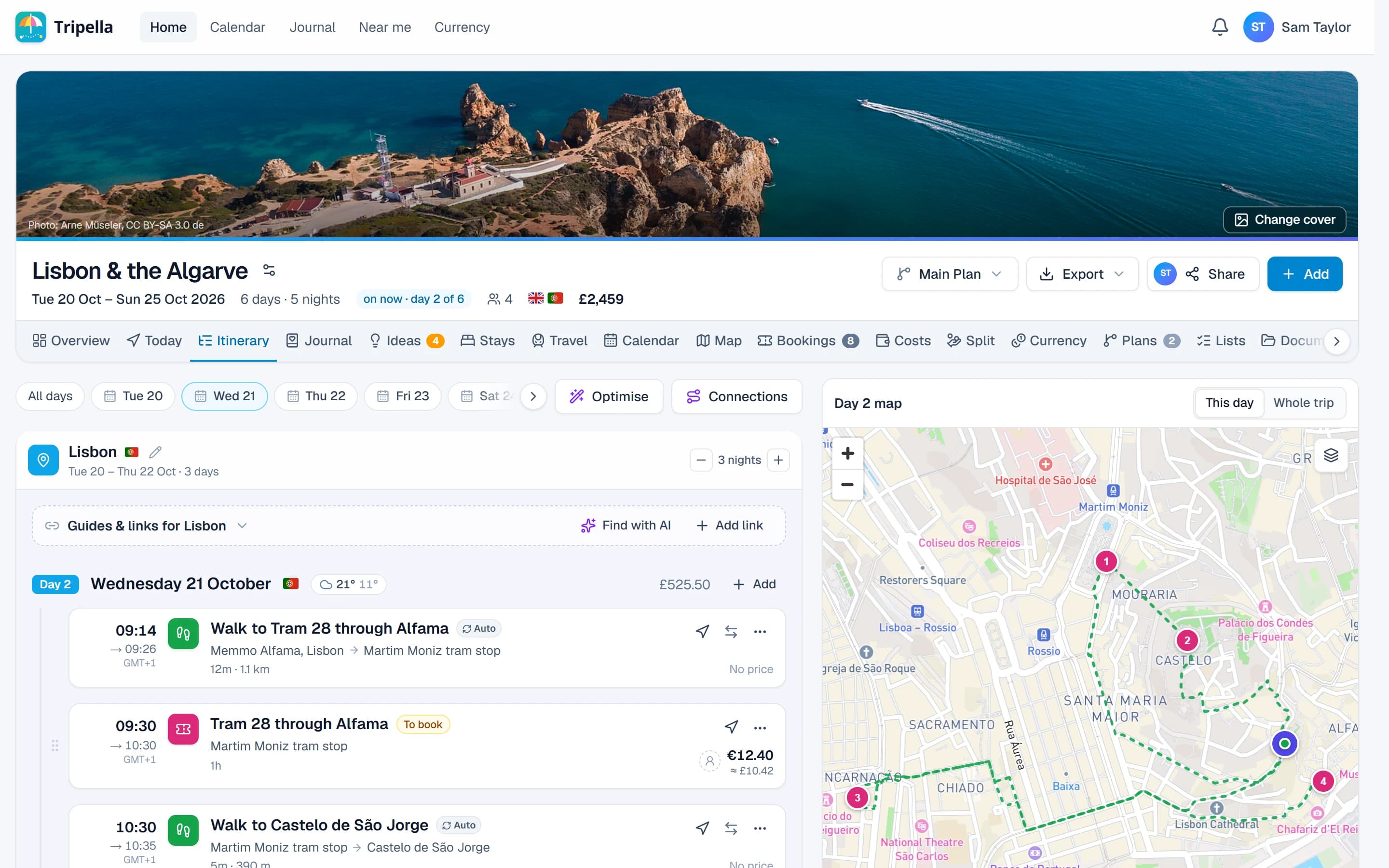1389x868 pixels.
Task: Click the Lisbon location pin icon
Action: pyautogui.click(x=43, y=460)
